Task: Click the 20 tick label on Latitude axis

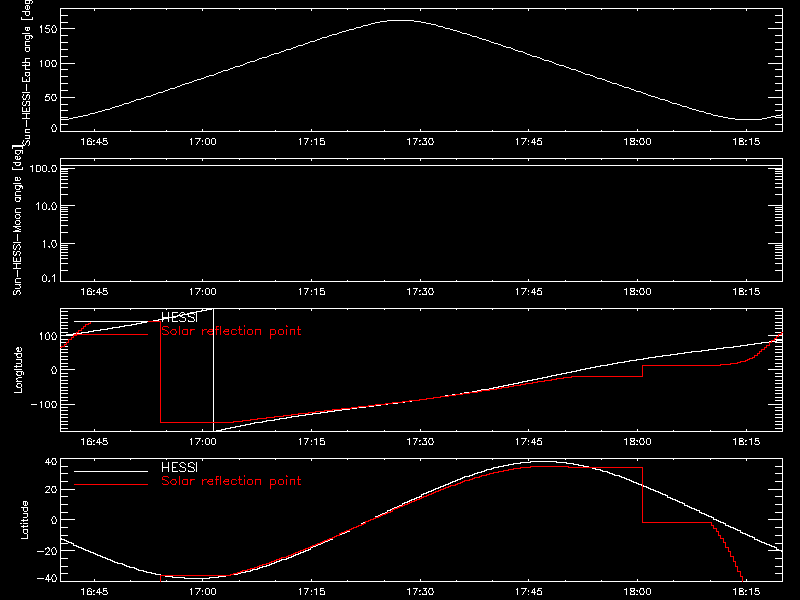Action: (x=51, y=490)
